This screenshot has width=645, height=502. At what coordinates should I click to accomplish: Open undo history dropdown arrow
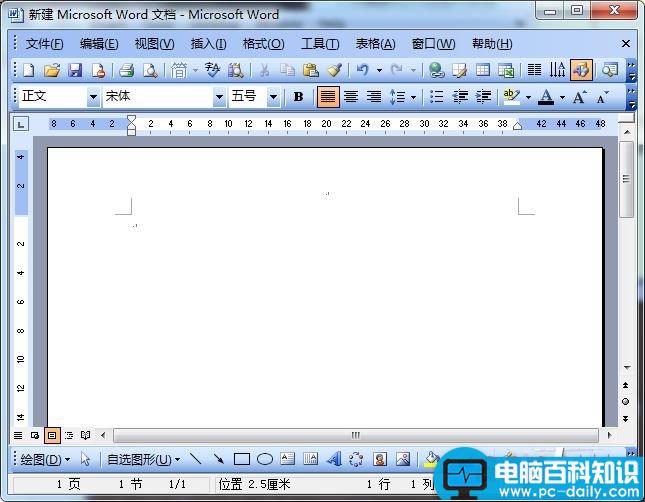(379, 70)
